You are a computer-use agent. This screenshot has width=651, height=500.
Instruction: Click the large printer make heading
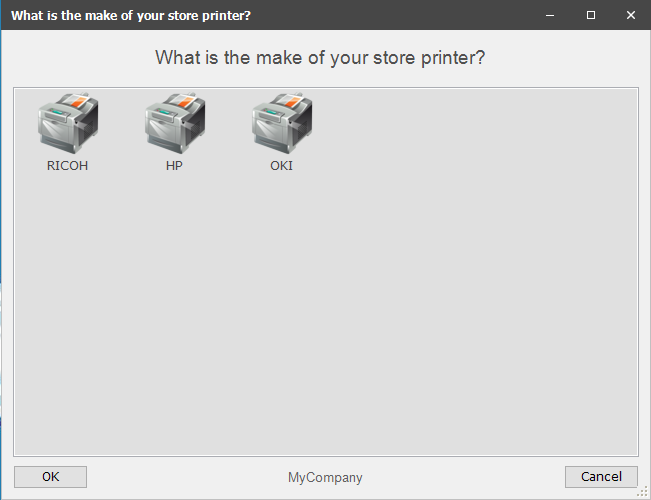click(x=320, y=57)
